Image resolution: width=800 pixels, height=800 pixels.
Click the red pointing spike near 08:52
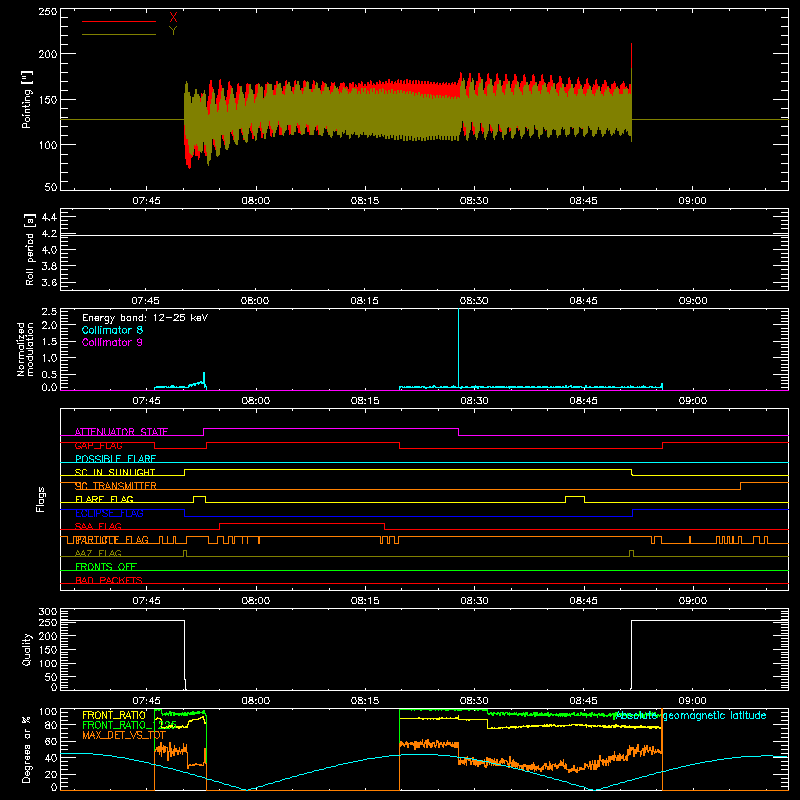pyautogui.click(x=632, y=55)
